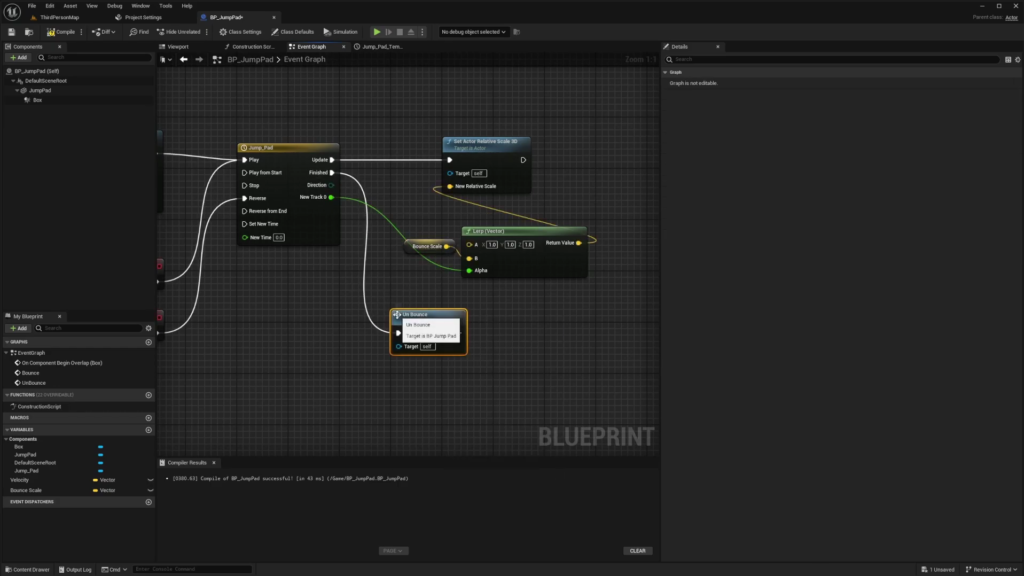The image size is (1024, 576).
Task: Click Velocity variable type color pill
Action: [x=95, y=481]
